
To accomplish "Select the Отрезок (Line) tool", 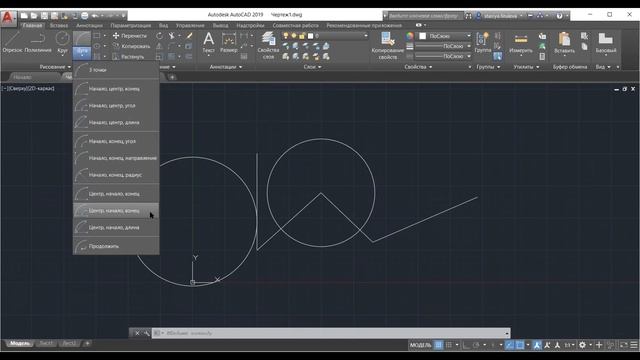I will [x=12, y=42].
